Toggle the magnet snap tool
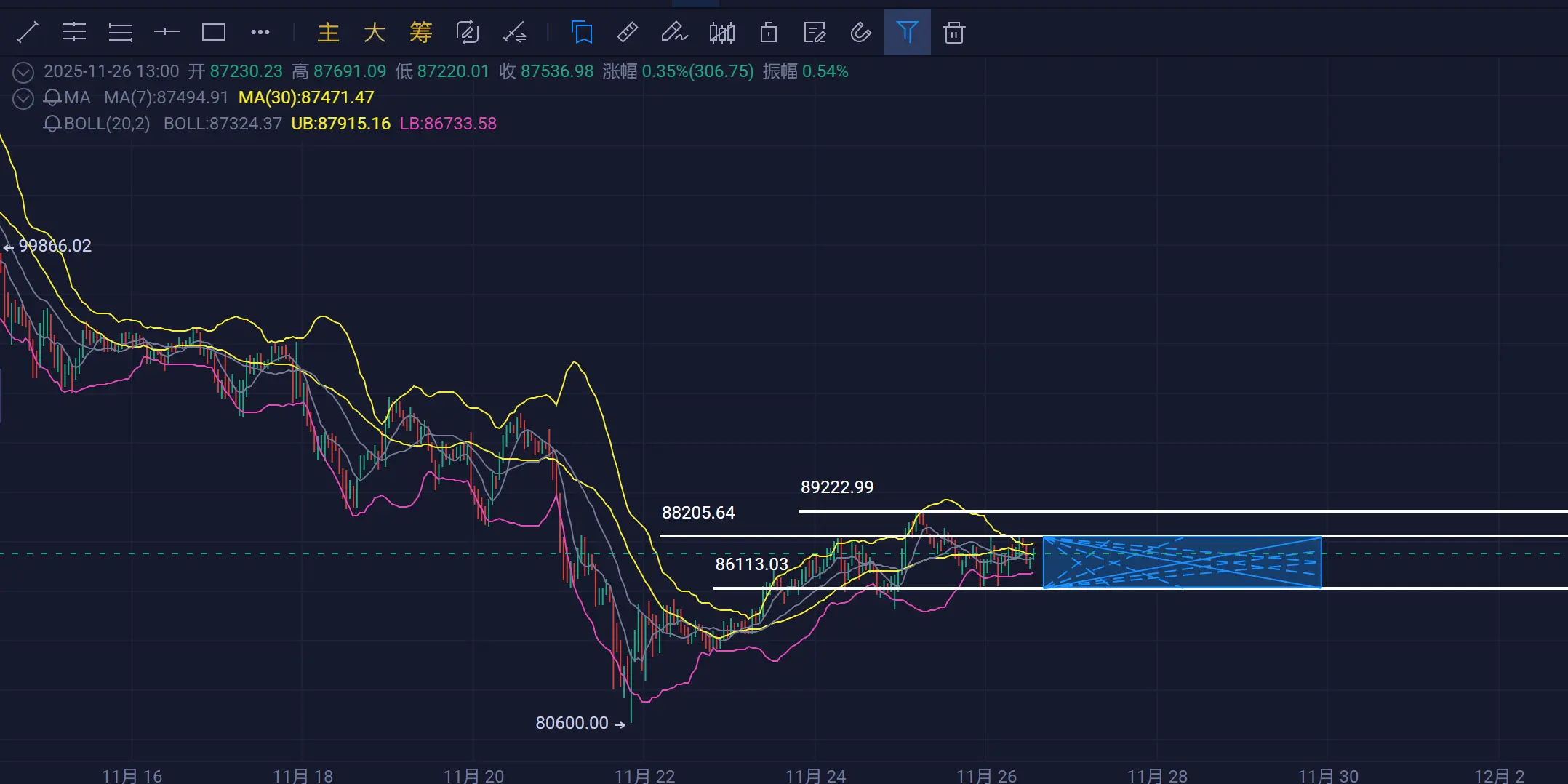 [x=861, y=33]
